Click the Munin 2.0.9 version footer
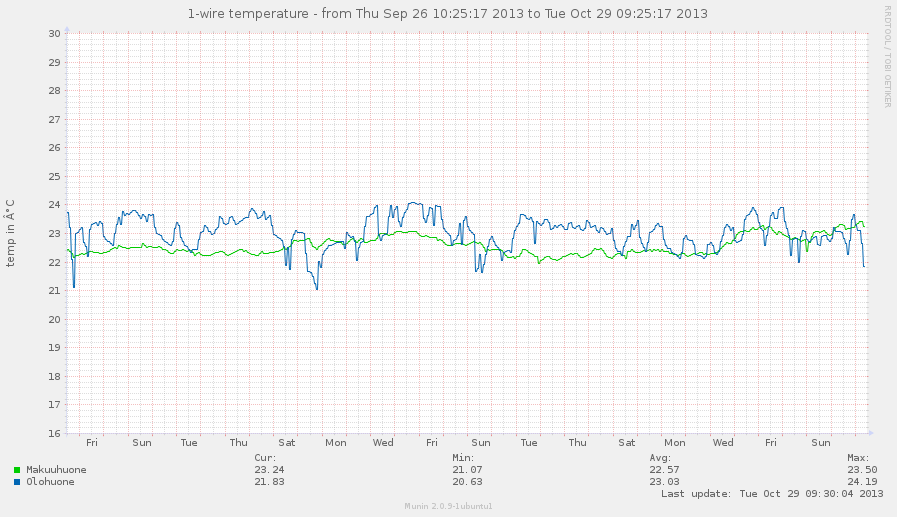This screenshot has height=517, width=897. (448, 507)
